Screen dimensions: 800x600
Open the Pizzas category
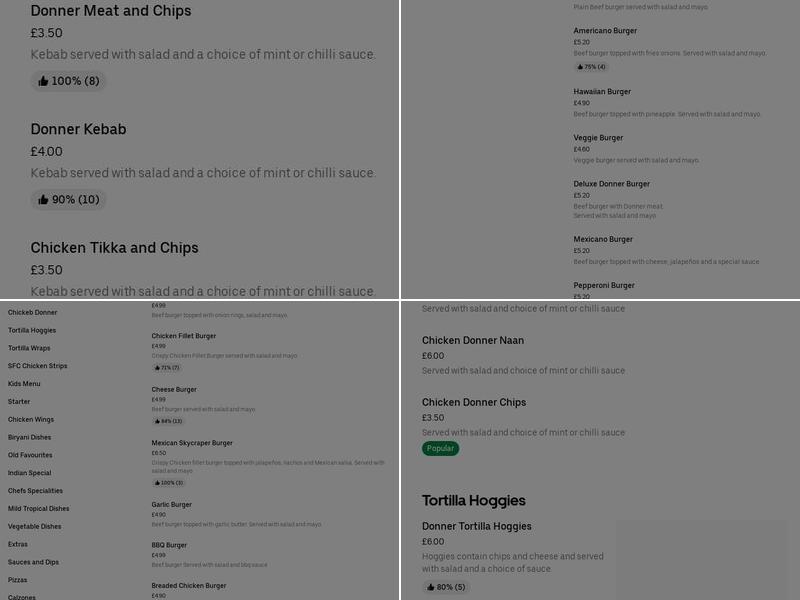17,580
